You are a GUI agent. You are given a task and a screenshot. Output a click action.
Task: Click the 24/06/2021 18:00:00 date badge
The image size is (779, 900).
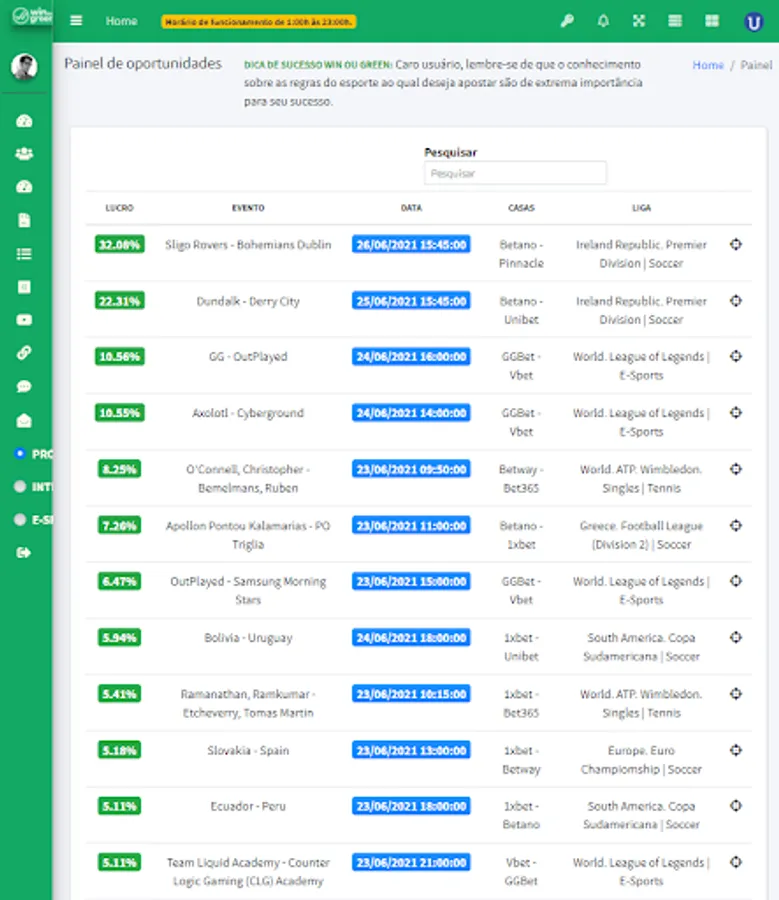click(x=411, y=637)
